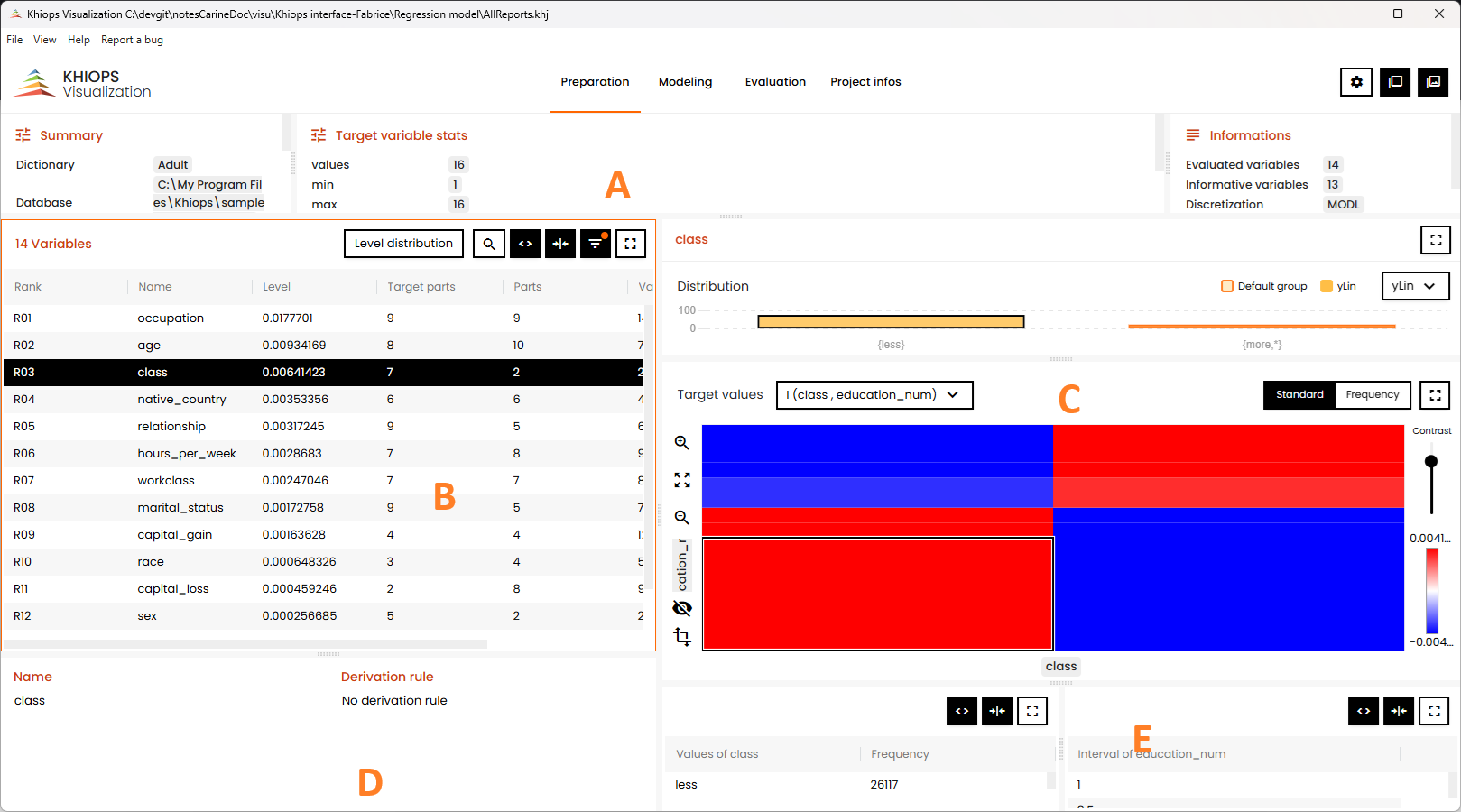Click the Khiops Visualization logo
1461x812 pixels.
tap(82, 84)
